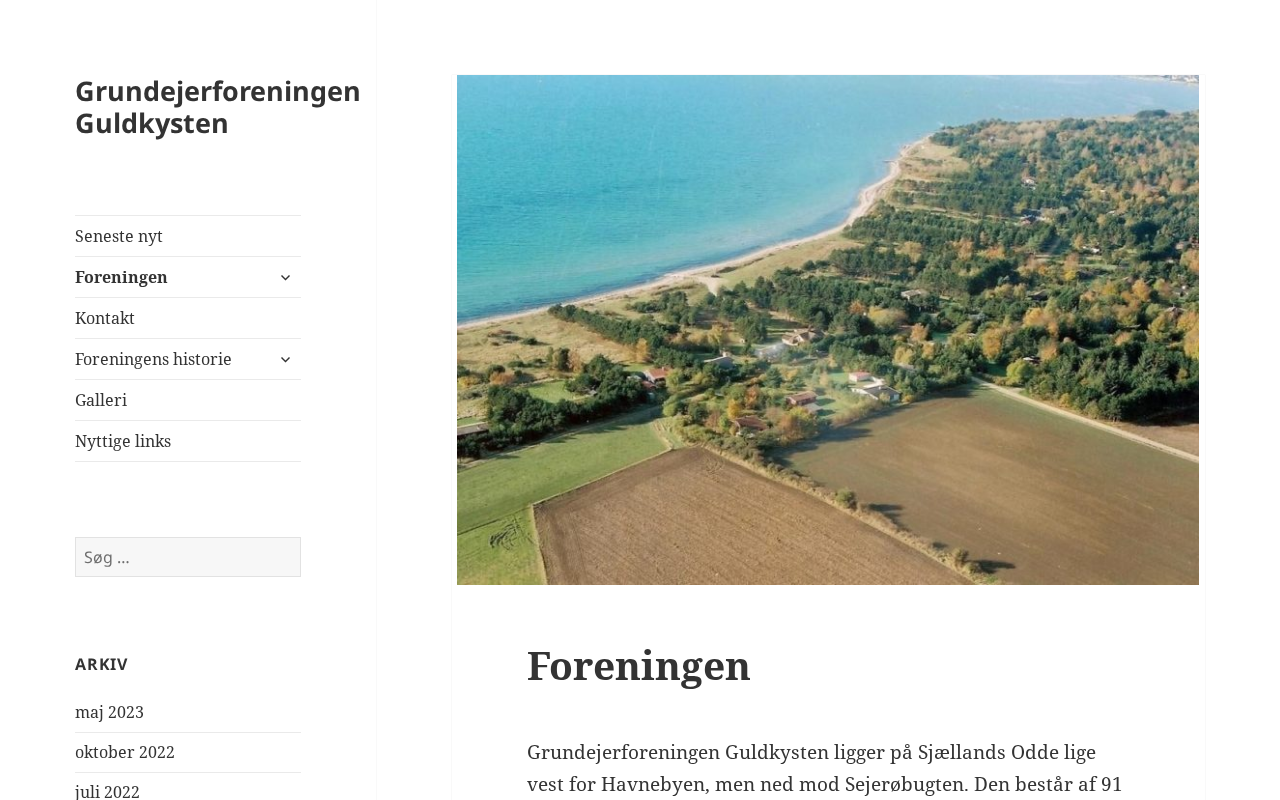Open the Seneste nyt menu item
This screenshot has height=800, width=1280.
(119, 236)
